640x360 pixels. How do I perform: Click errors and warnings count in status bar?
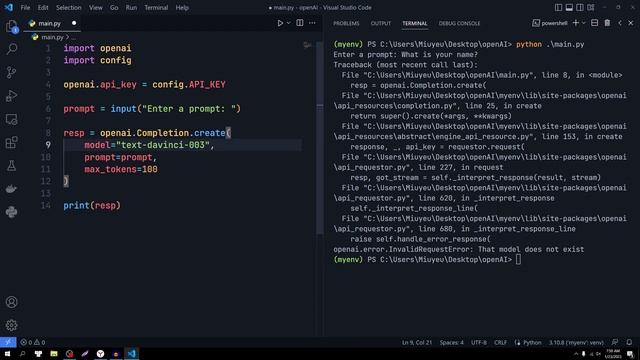pyautogui.click(x=33, y=342)
